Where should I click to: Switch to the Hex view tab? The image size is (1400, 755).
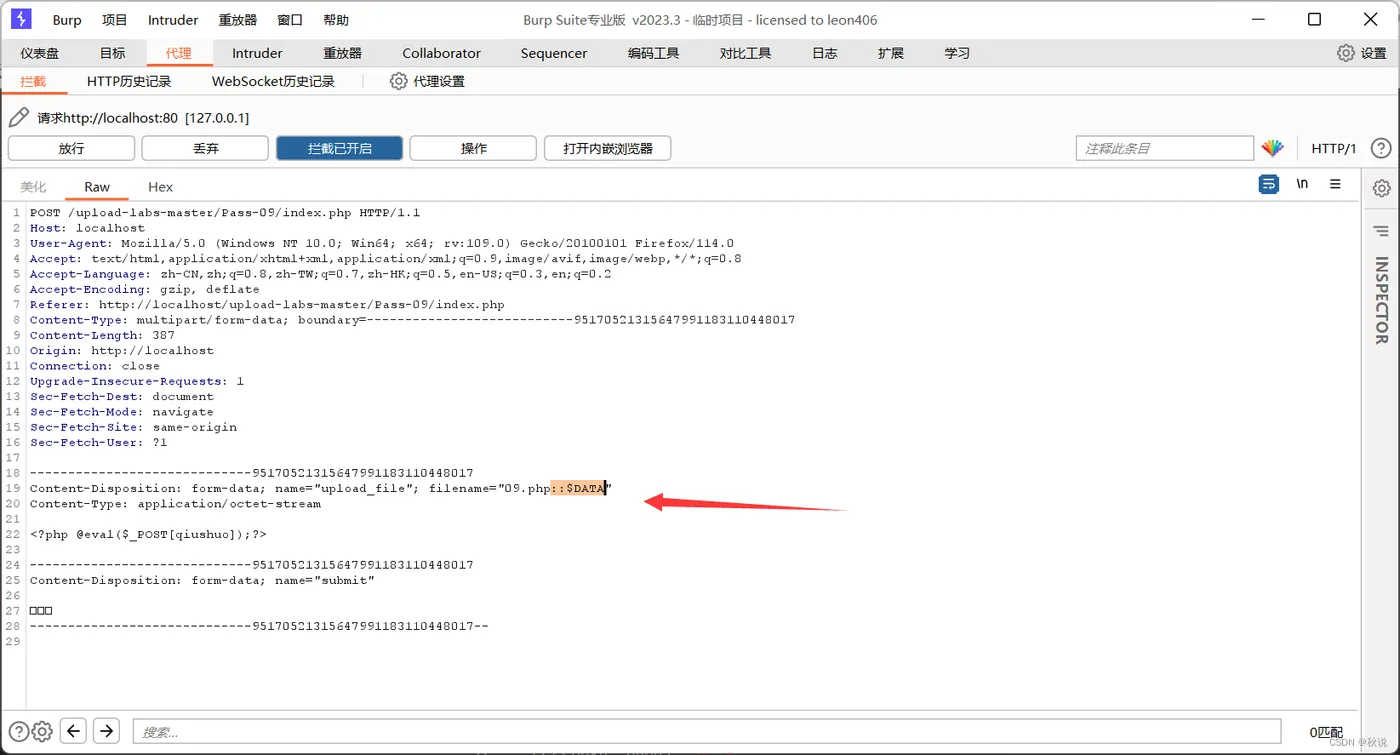point(160,187)
